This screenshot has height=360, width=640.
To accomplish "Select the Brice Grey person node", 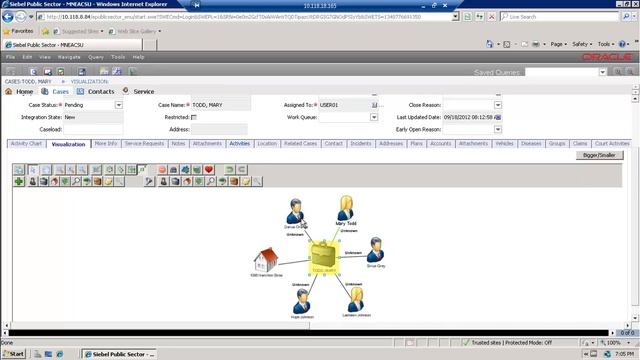I will pyautogui.click(x=375, y=250).
